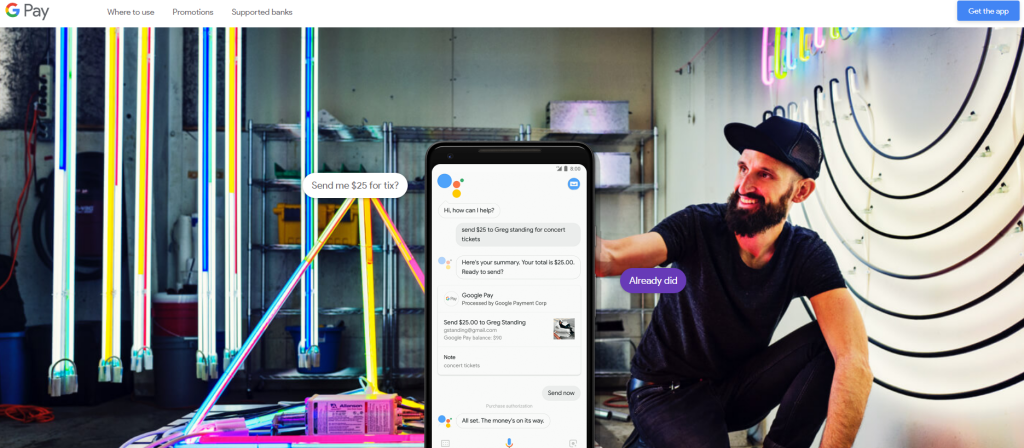The image size is (1024, 448).
Task: Click the phone status bar battery icon
Action: pos(565,168)
